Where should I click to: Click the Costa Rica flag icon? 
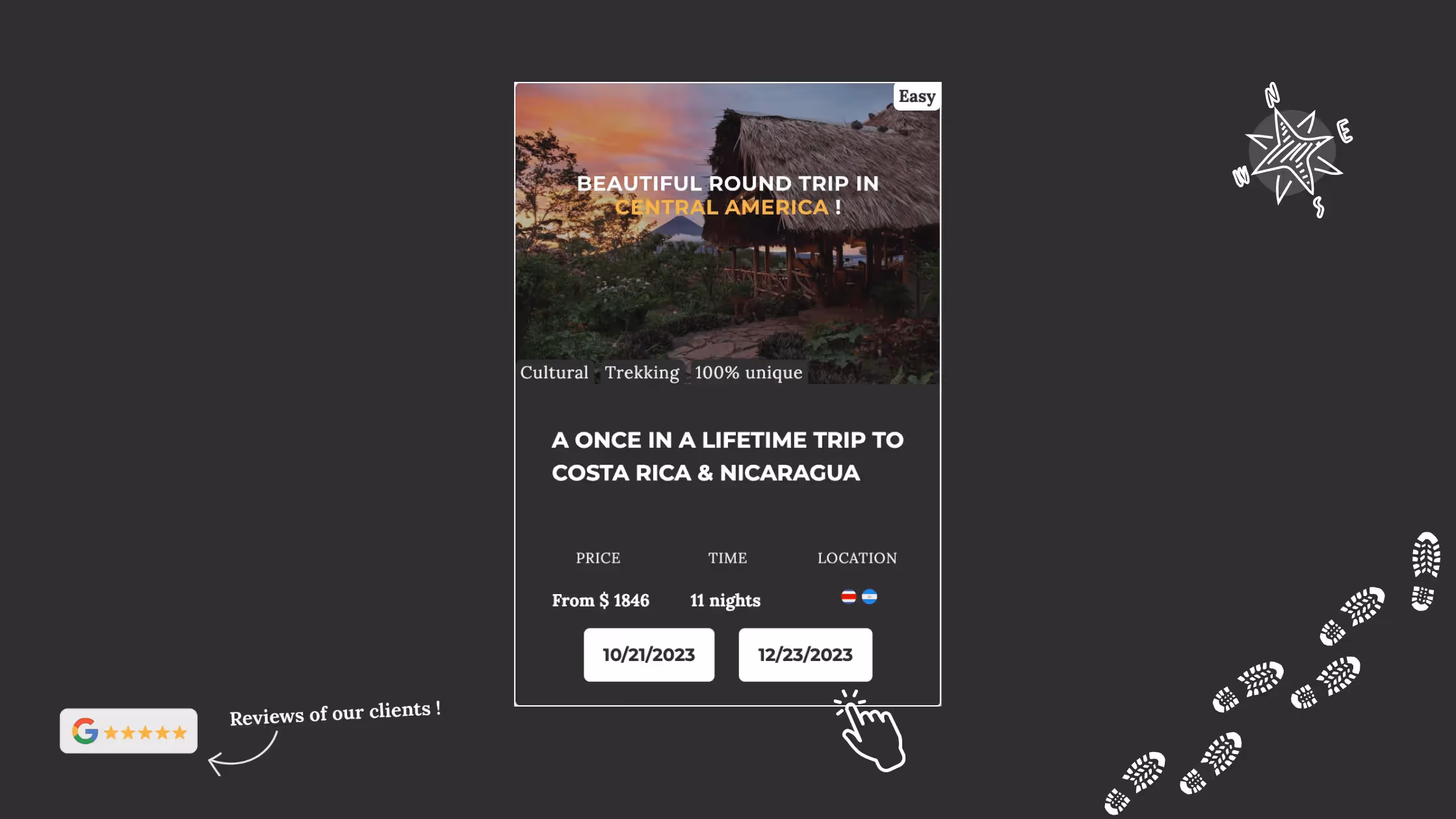pyautogui.click(x=848, y=597)
